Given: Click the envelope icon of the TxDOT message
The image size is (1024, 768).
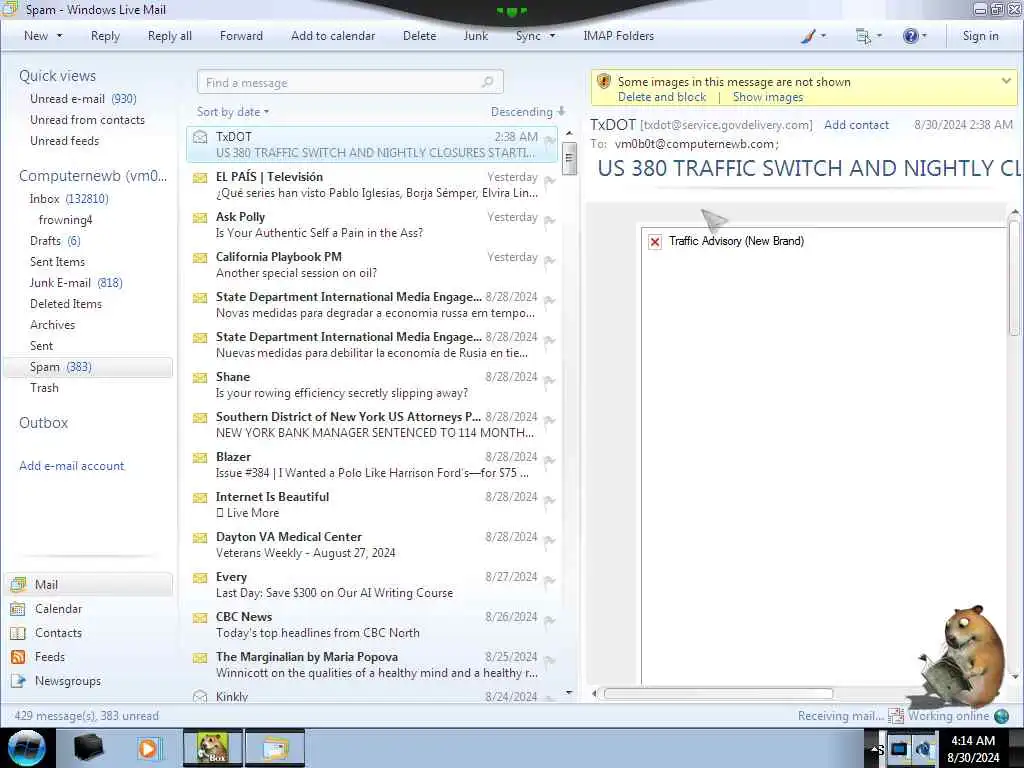Looking at the screenshot, I should point(200,136).
